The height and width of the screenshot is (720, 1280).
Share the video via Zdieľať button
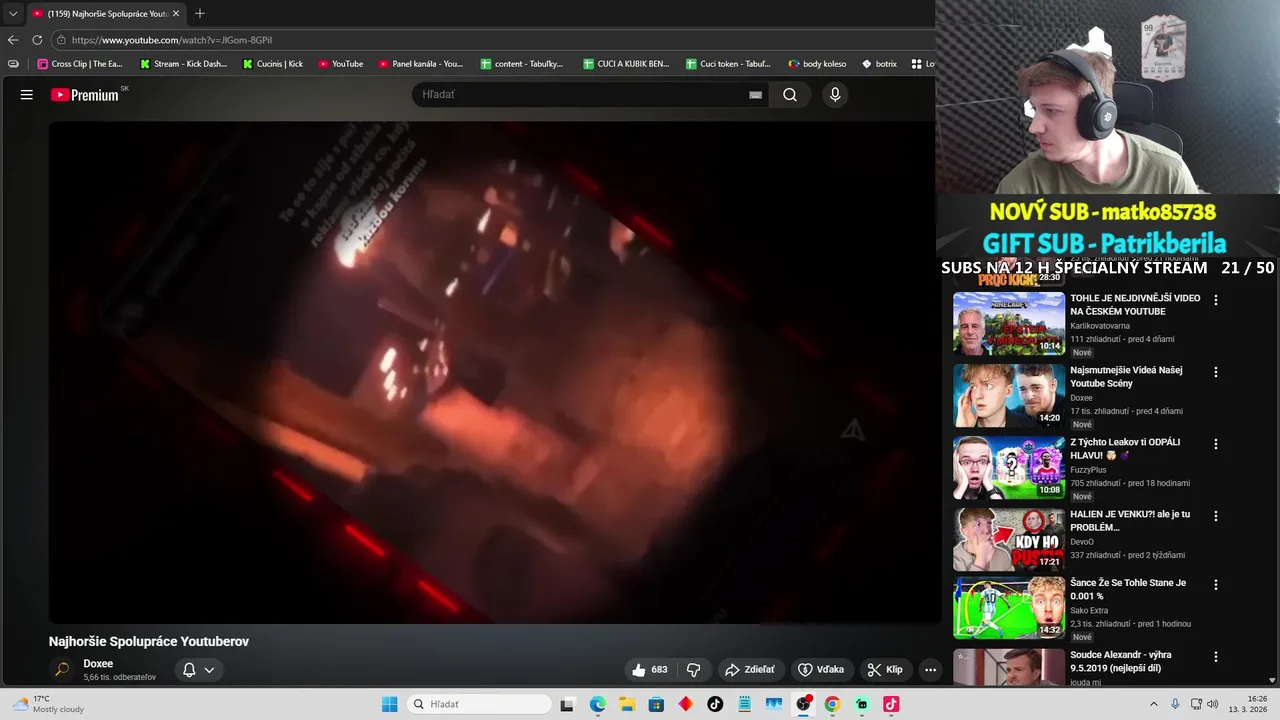(x=750, y=670)
